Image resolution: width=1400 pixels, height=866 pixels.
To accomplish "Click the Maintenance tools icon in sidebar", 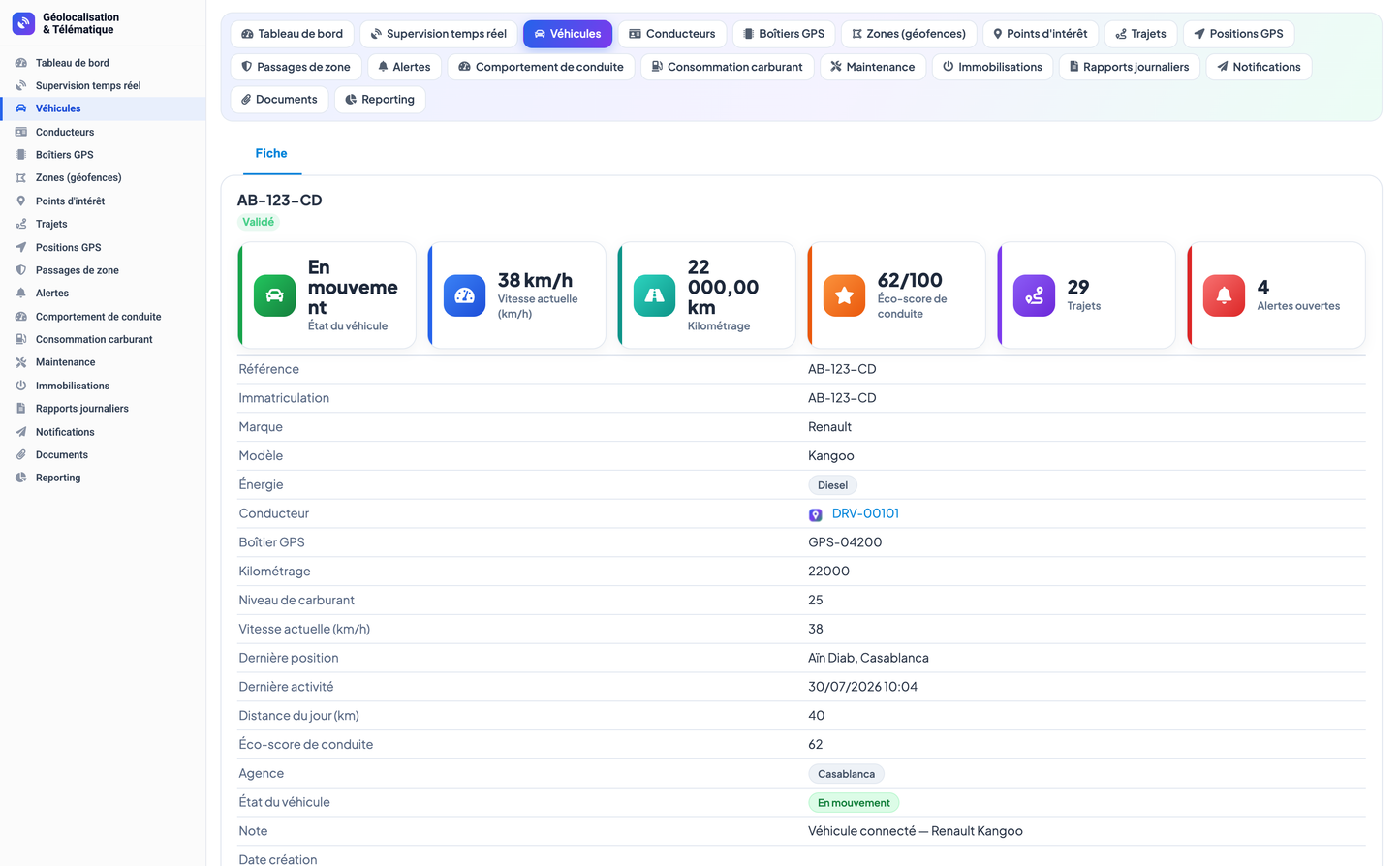I will pos(21,362).
